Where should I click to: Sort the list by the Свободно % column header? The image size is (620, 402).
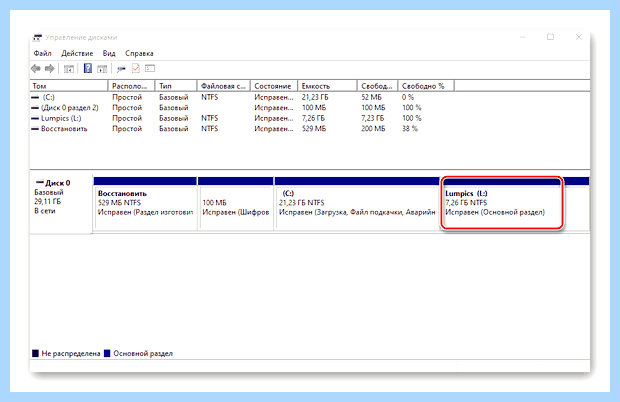(426, 86)
